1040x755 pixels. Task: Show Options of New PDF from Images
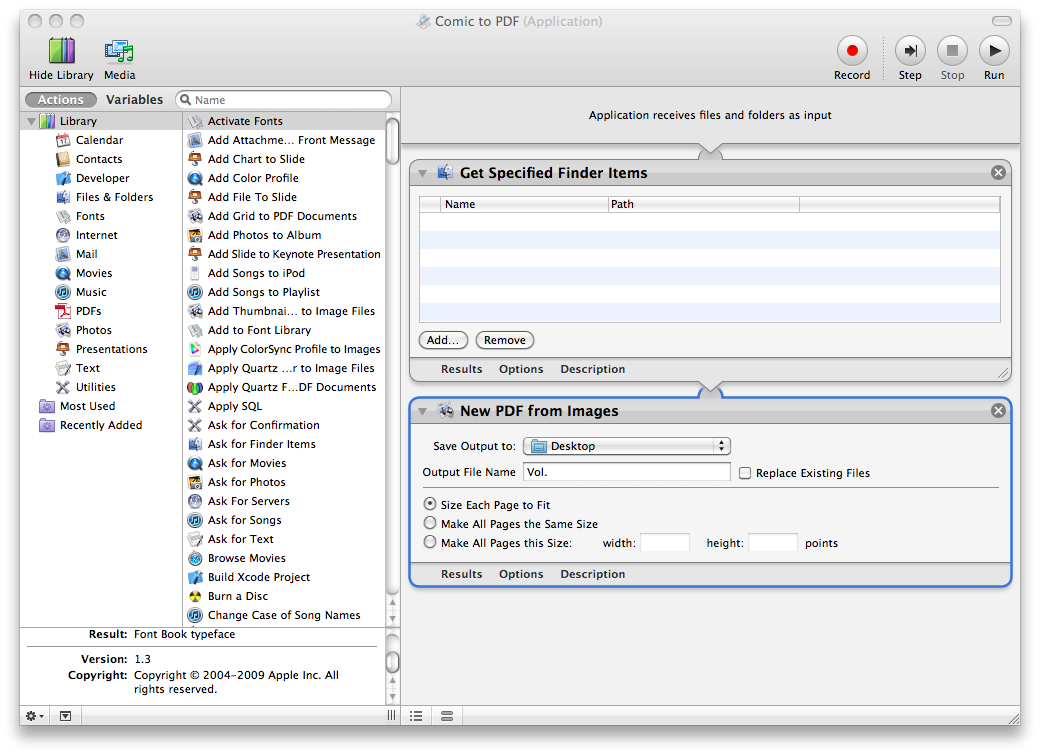tap(521, 574)
